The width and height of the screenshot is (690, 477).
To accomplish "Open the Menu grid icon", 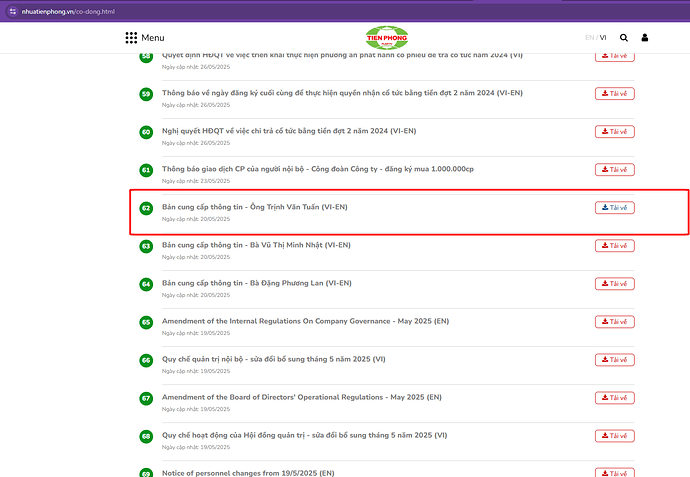I will [x=131, y=38].
